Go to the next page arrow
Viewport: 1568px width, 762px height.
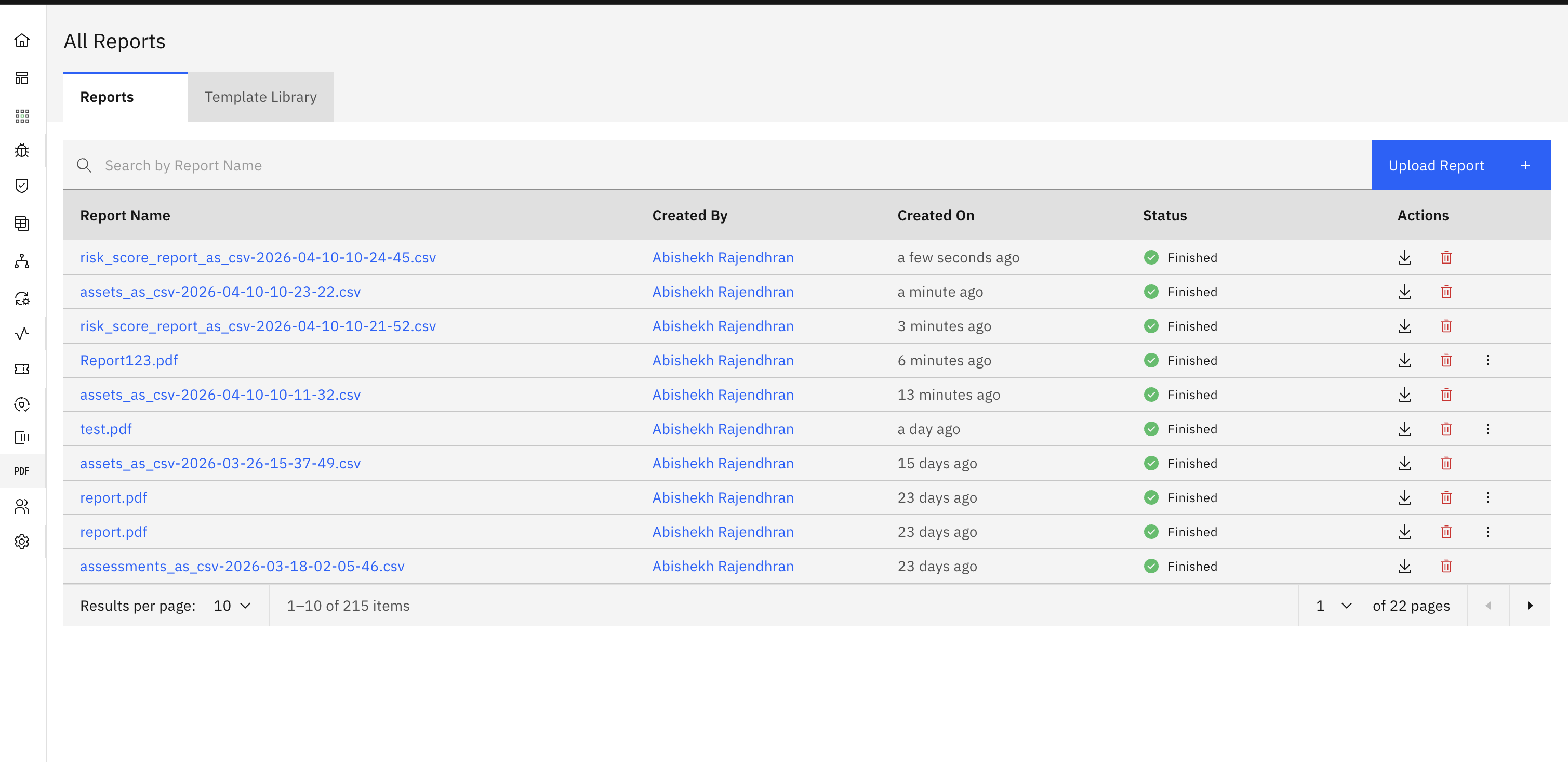(1530, 606)
